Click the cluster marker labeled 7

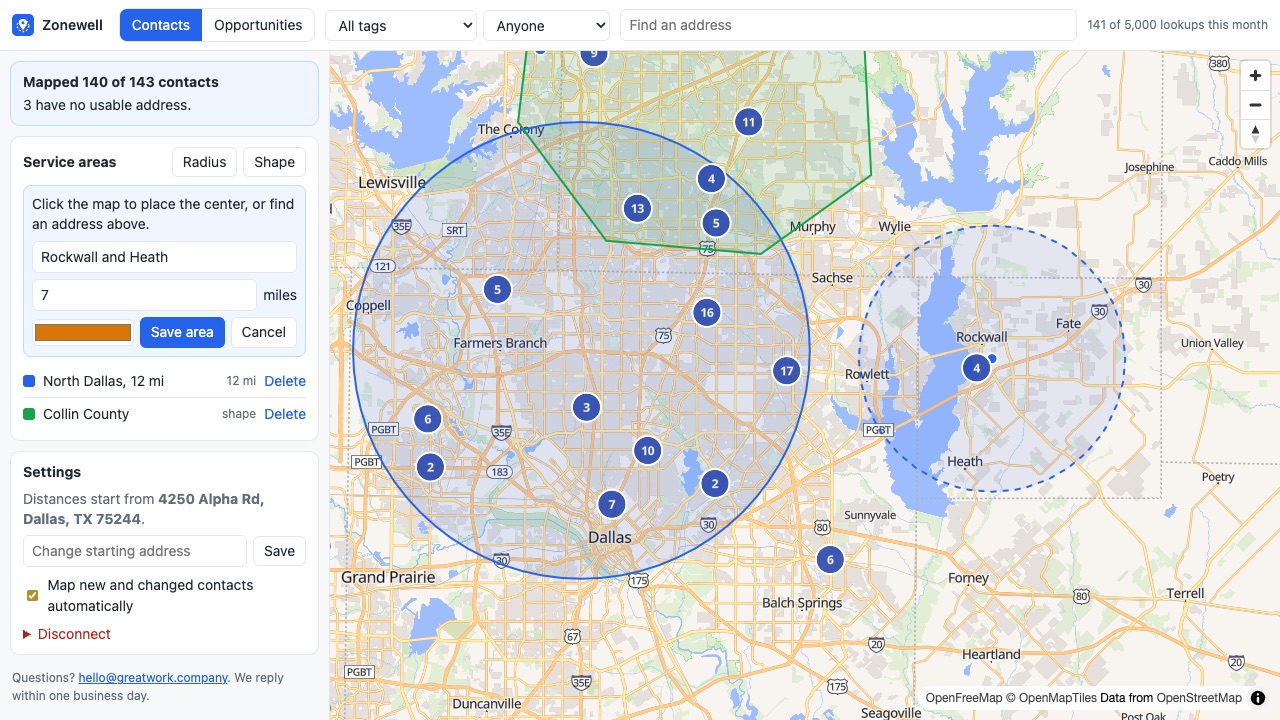pos(611,504)
